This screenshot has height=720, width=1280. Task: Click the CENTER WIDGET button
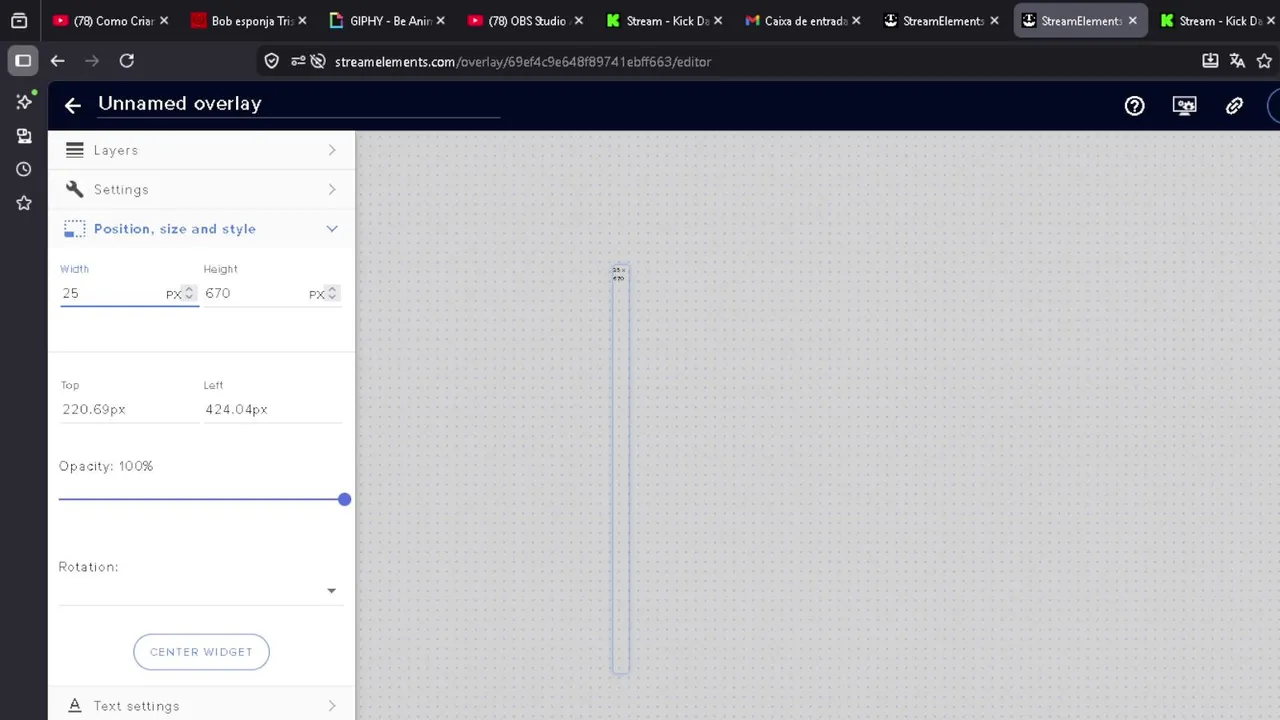tap(201, 652)
